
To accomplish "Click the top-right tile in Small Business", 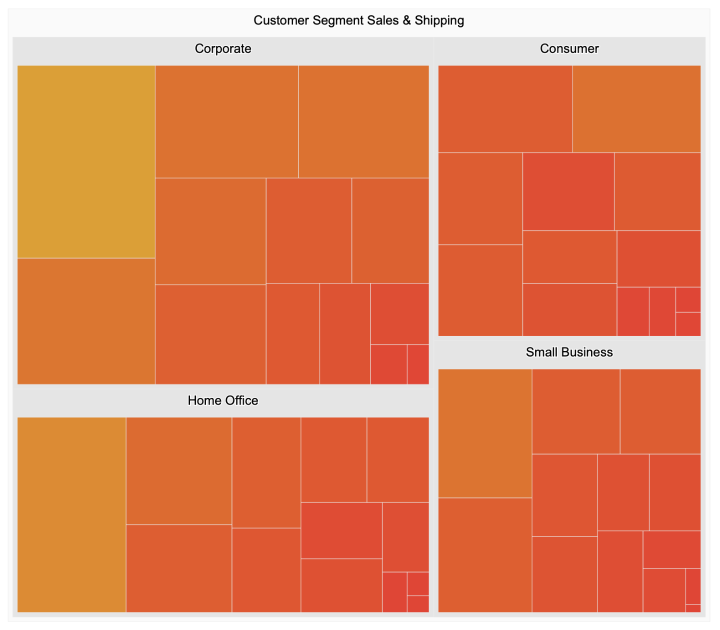I will click(660, 410).
